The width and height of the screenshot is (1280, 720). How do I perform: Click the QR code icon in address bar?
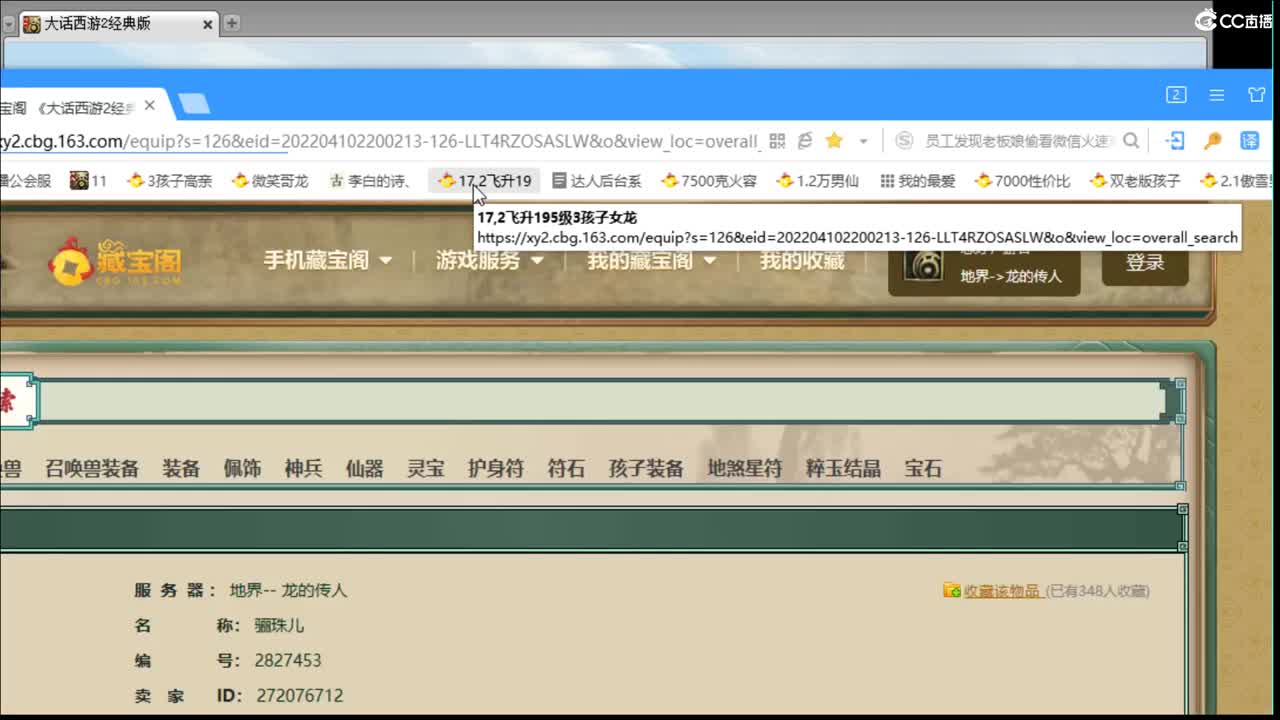777,141
